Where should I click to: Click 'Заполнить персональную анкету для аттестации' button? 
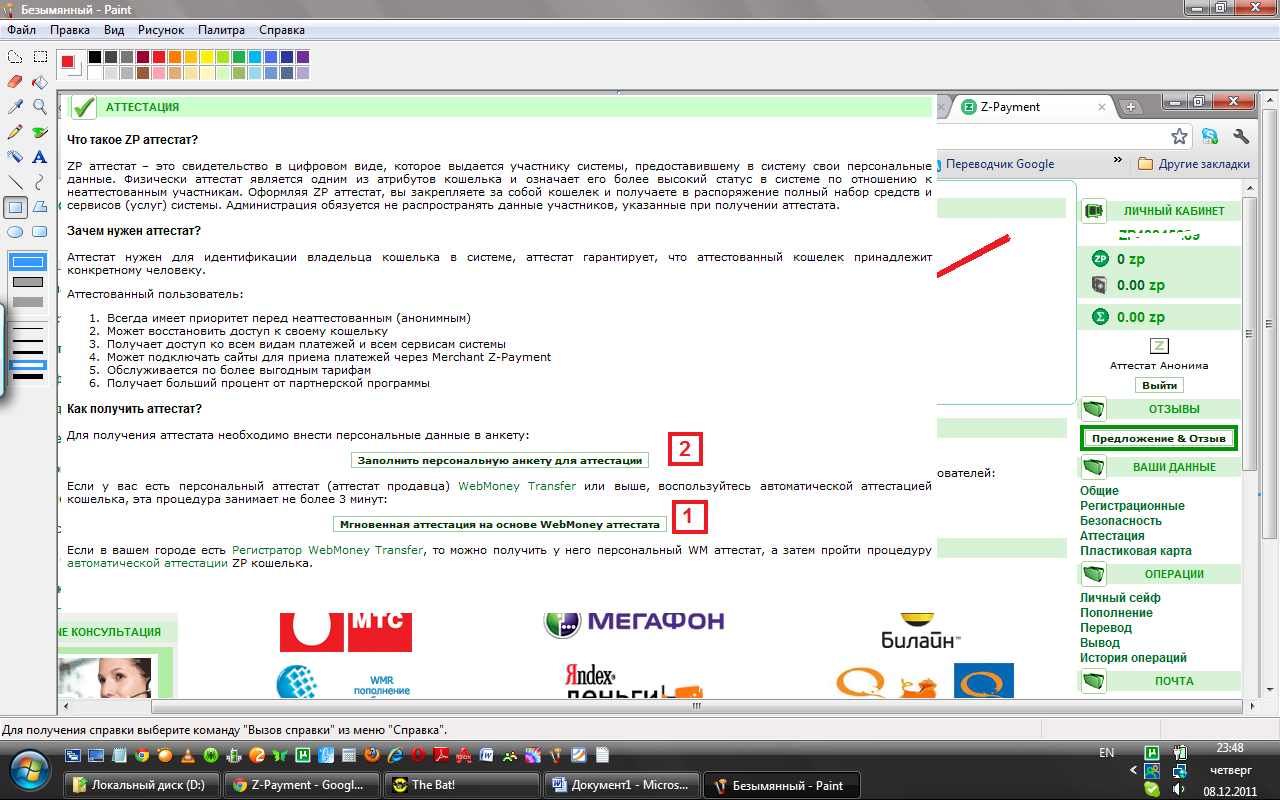(500, 460)
